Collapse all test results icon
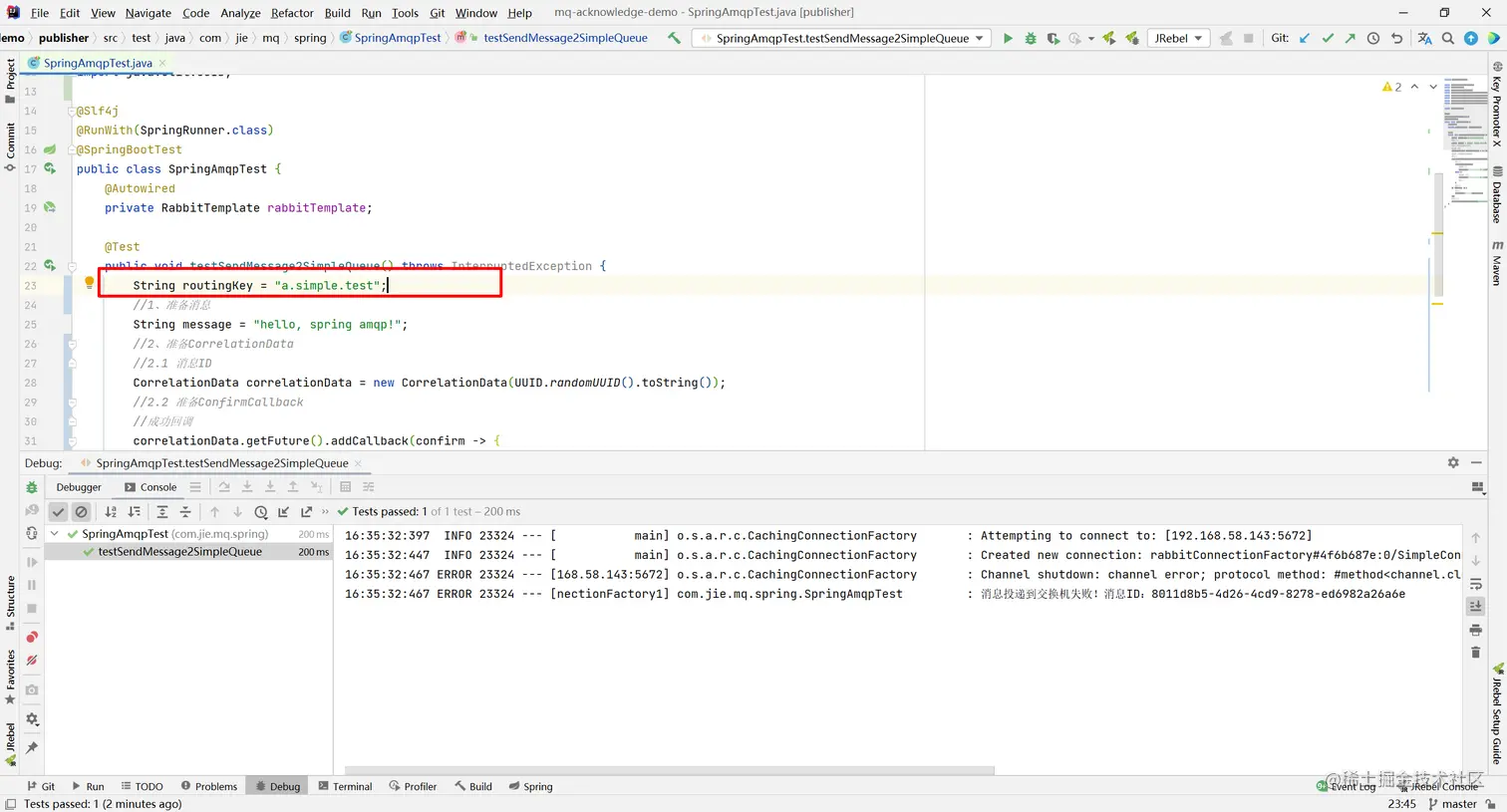1507x812 pixels. (185, 511)
